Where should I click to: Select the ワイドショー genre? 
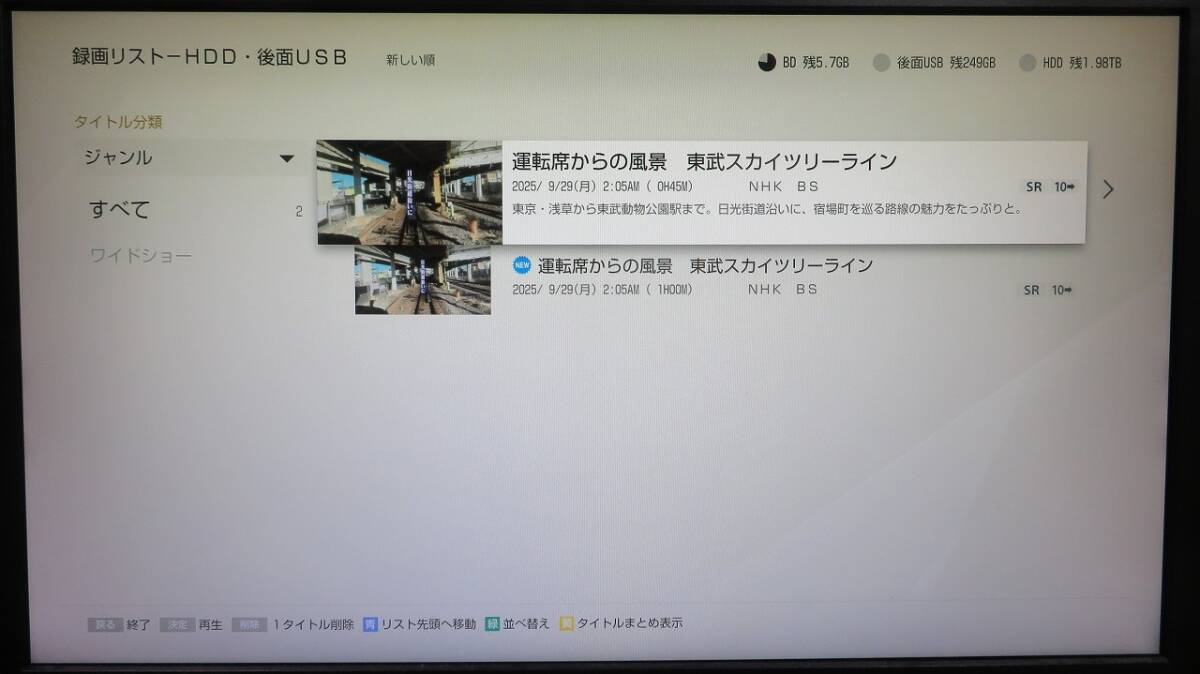click(141, 256)
